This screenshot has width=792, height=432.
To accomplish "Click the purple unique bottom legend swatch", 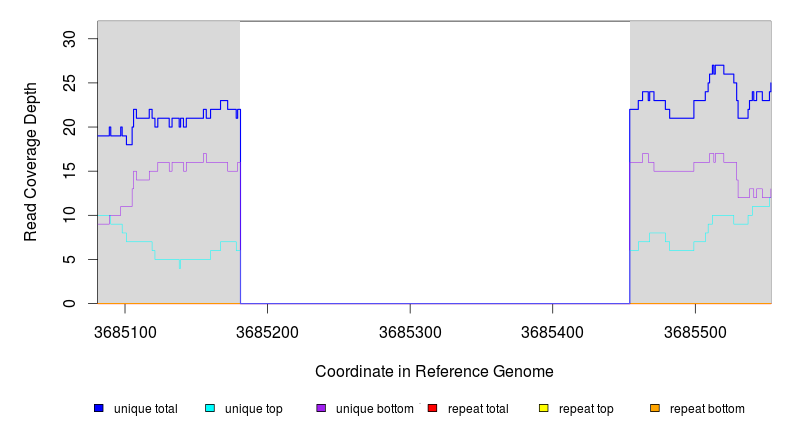I will coord(321,408).
